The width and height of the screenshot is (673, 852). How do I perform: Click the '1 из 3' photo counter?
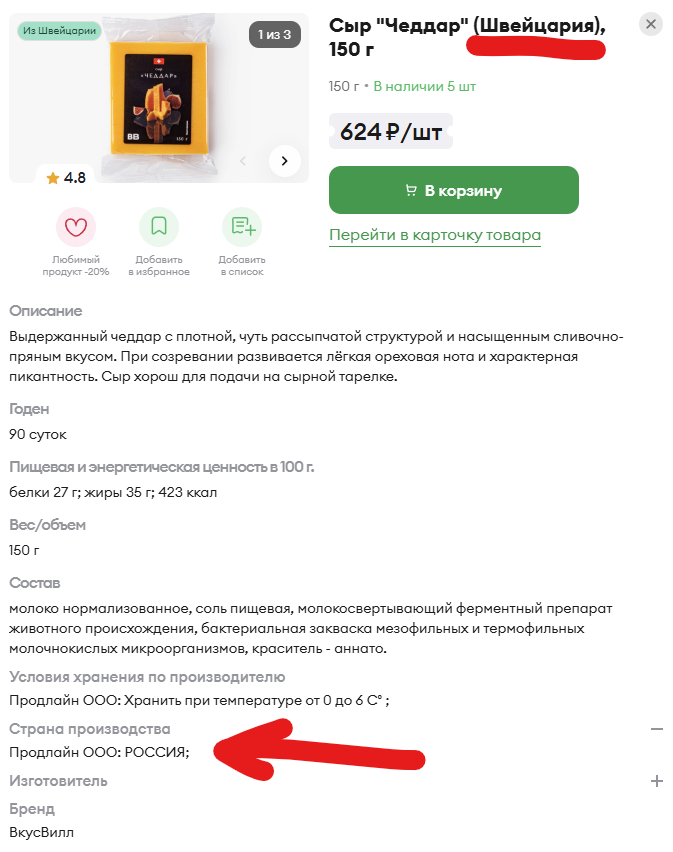pyautogui.click(x=275, y=35)
